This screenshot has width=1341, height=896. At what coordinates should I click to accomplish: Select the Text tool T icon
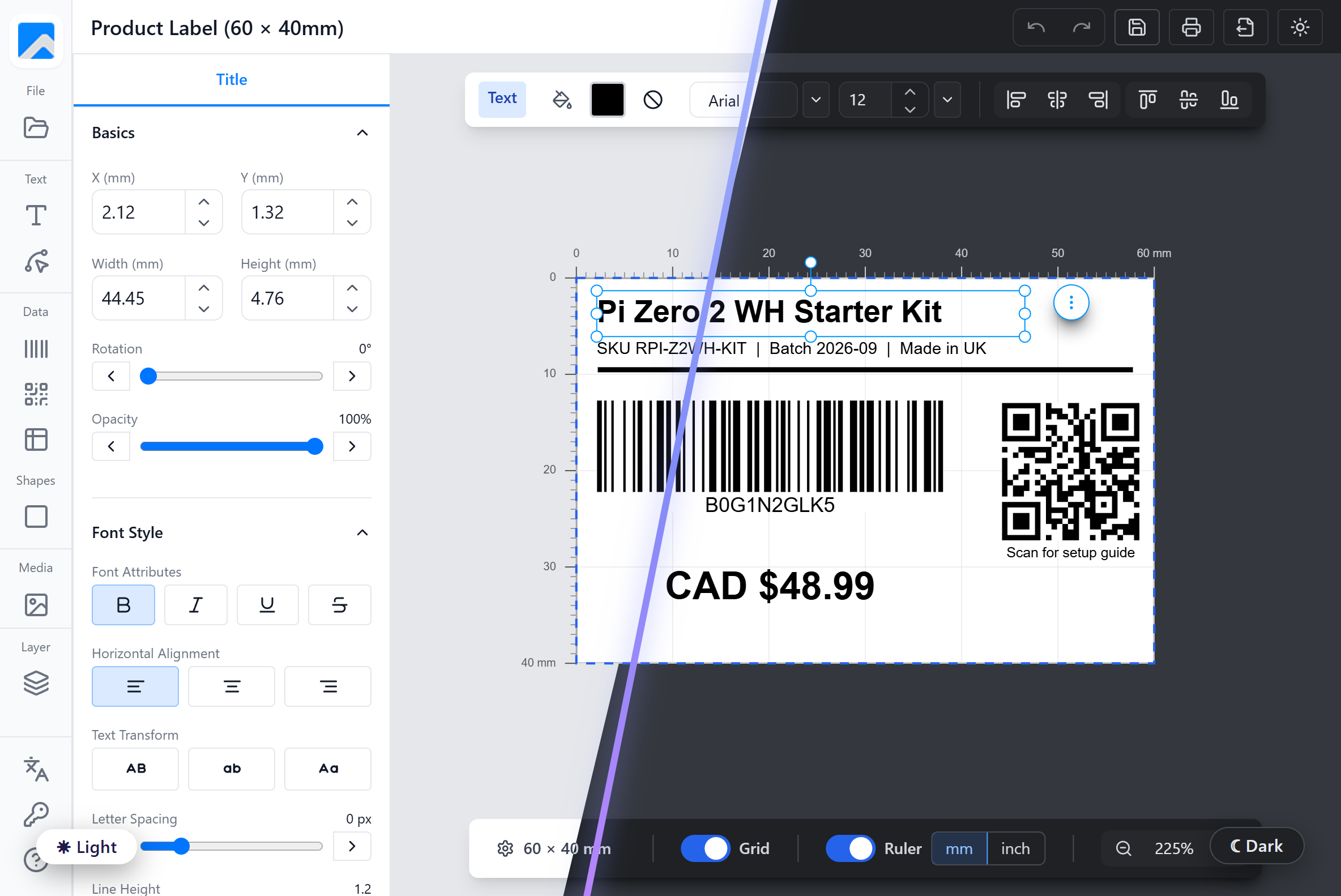(36, 215)
